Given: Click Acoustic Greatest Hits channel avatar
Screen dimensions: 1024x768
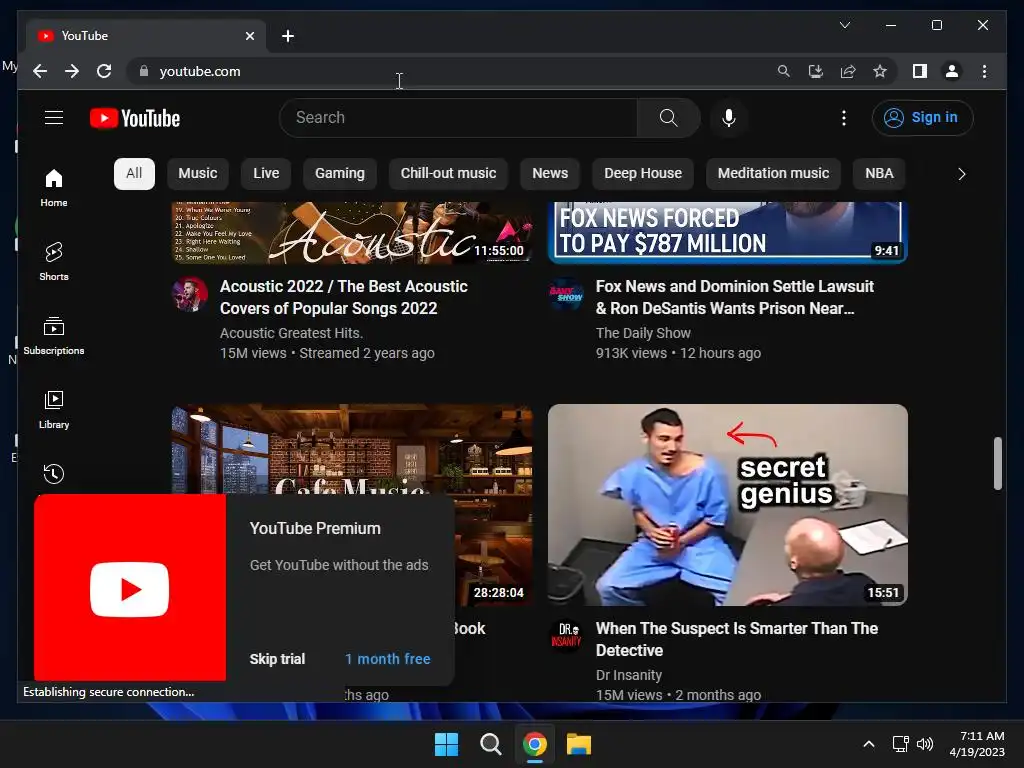Looking at the screenshot, I should [x=189, y=294].
